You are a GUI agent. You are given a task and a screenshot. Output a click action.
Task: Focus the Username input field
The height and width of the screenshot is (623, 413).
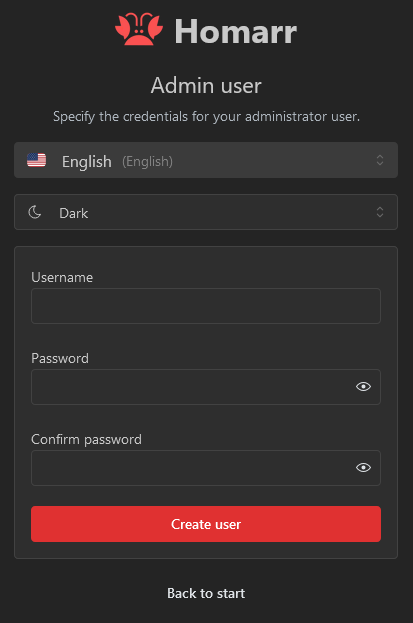coord(206,306)
